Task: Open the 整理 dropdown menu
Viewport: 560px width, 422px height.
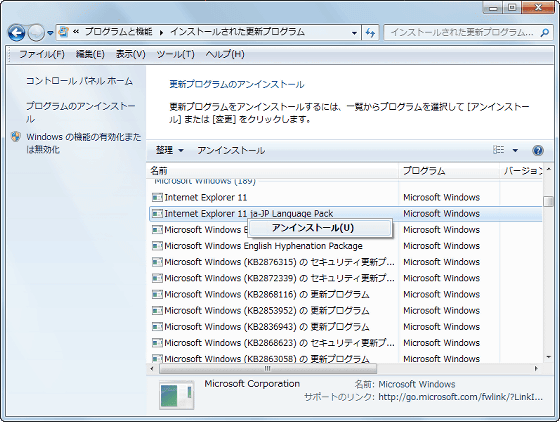Action: click(x=170, y=150)
